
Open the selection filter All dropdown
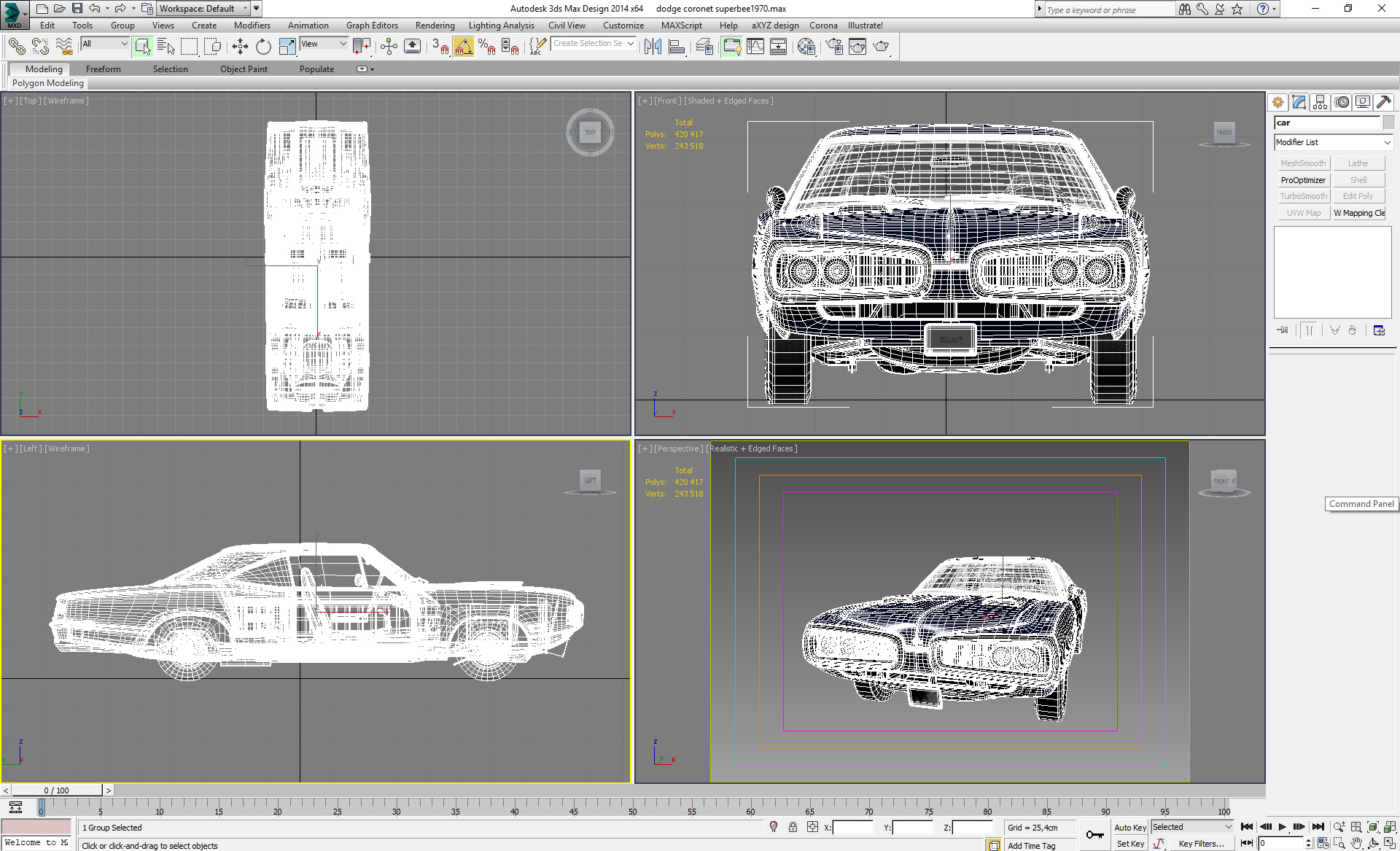click(105, 44)
